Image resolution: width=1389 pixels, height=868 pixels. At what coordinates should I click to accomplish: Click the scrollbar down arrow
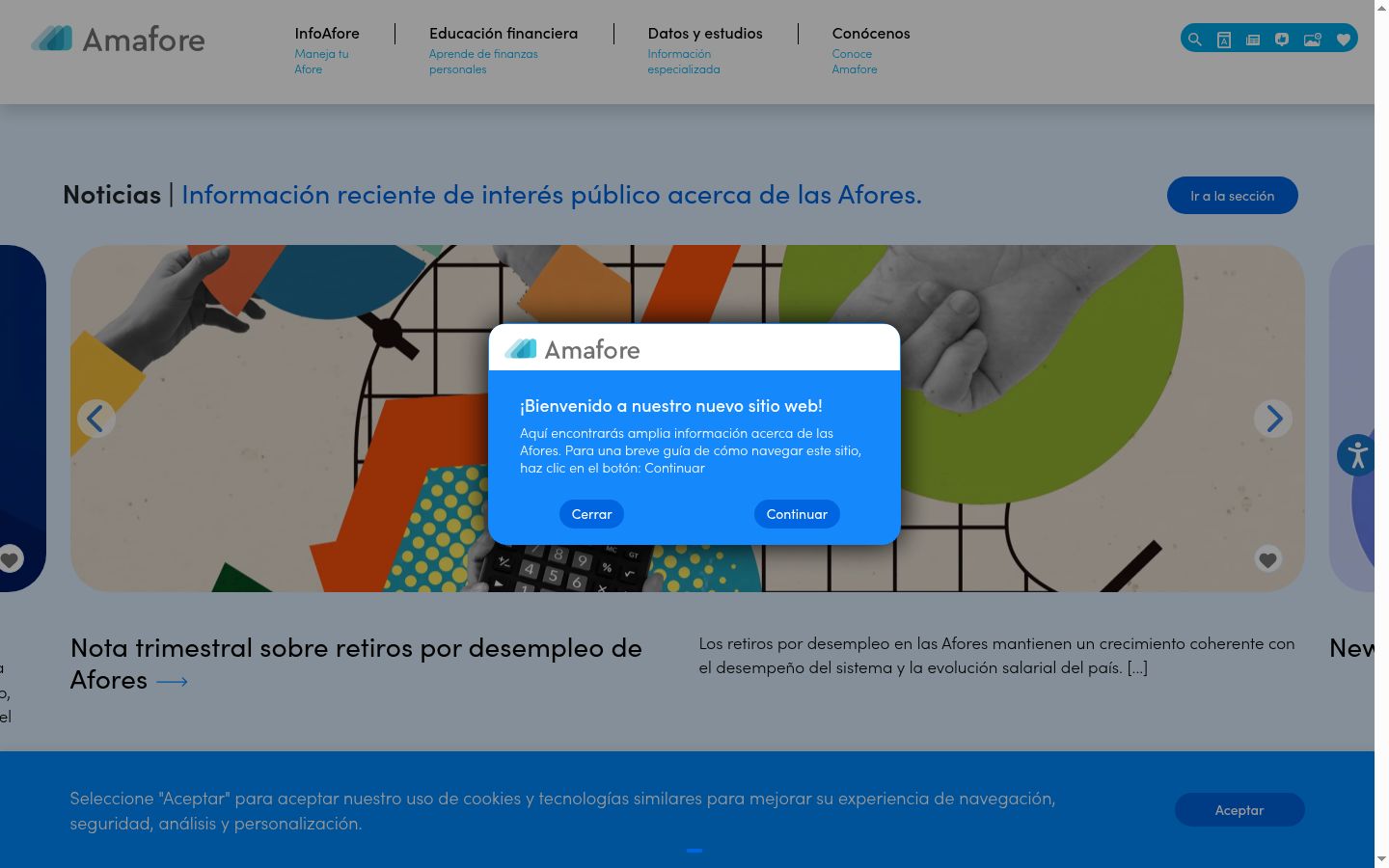(x=1381, y=859)
